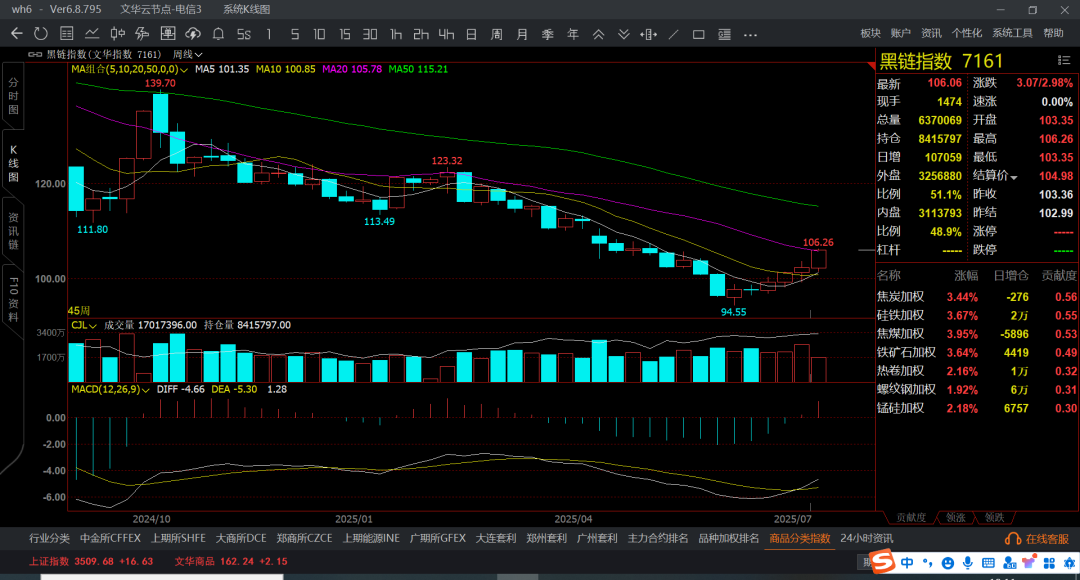Screen dimensions: 1080x580
Task: Switch to the 资讯链 side tab
Action: [x=13, y=231]
